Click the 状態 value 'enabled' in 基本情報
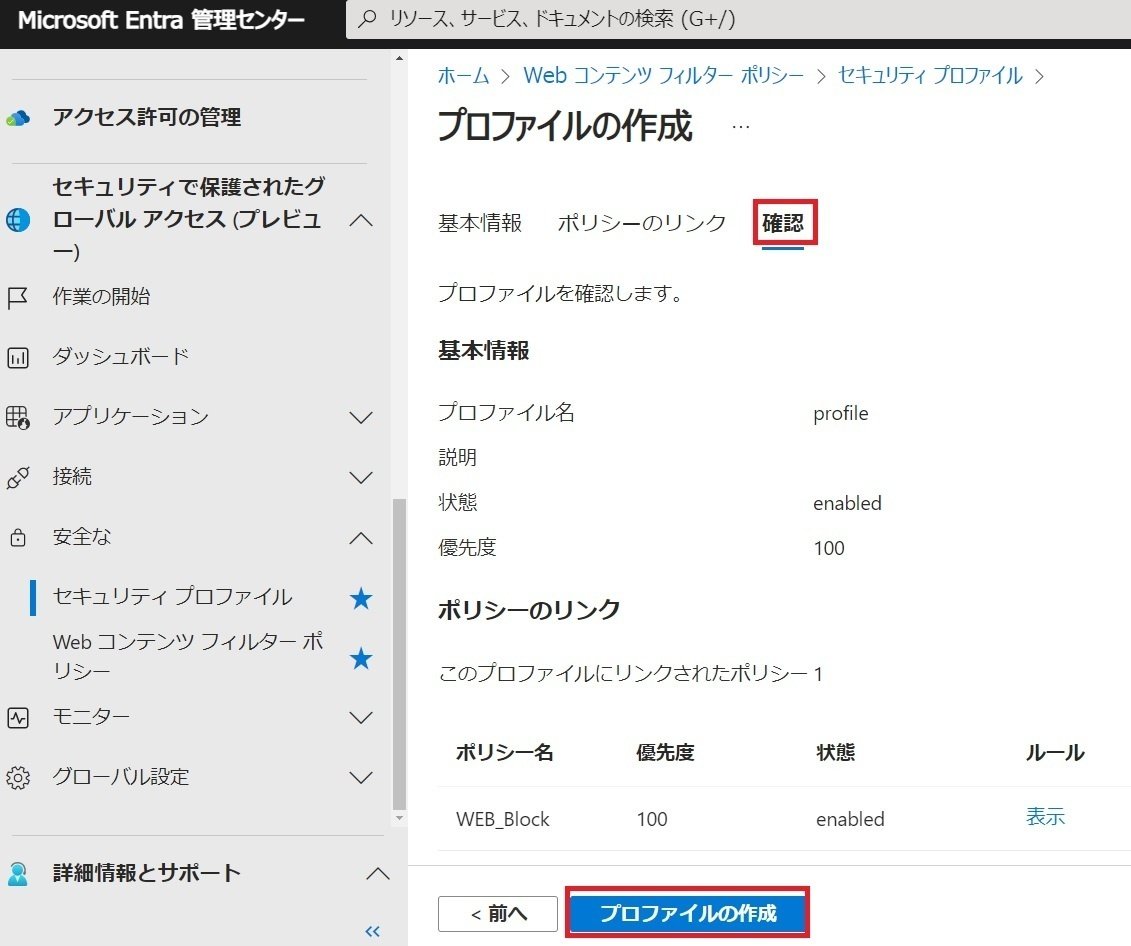The image size is (1131, 946). pos(848,503)
